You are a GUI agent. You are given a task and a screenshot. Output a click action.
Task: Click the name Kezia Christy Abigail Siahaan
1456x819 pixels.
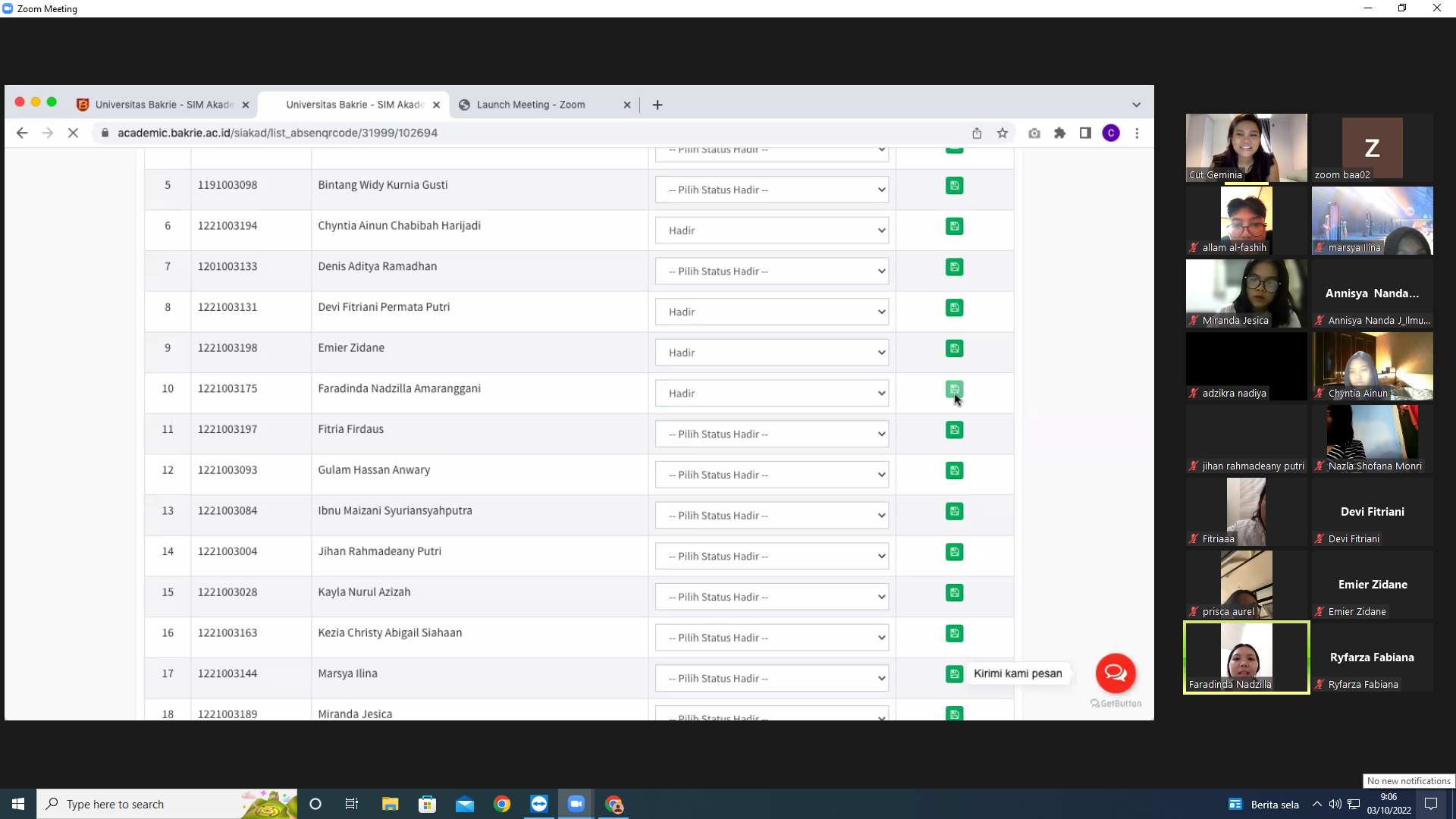[x=390, y=632]
